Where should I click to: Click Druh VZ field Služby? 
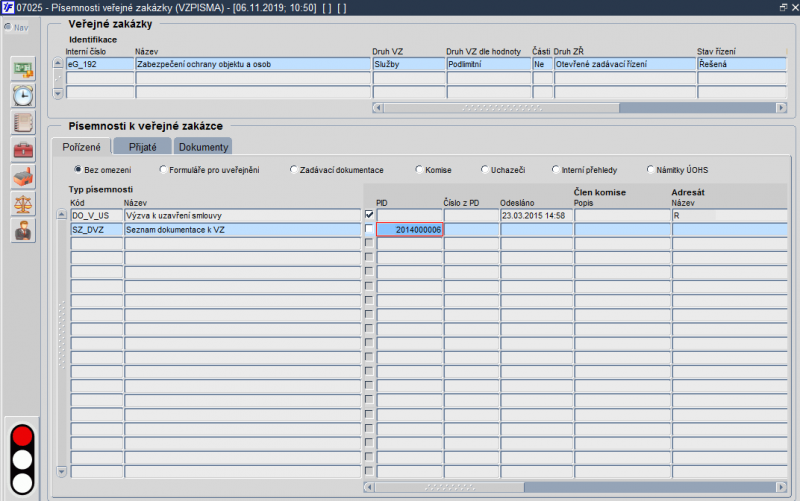click(409, 64)
